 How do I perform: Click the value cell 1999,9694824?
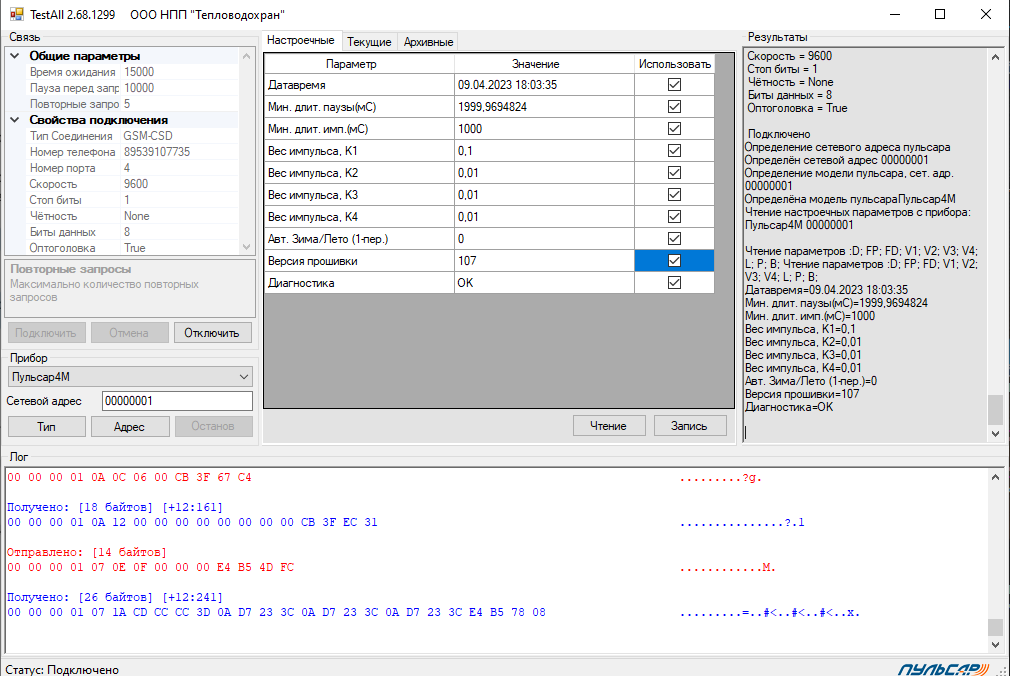point(544,106)
